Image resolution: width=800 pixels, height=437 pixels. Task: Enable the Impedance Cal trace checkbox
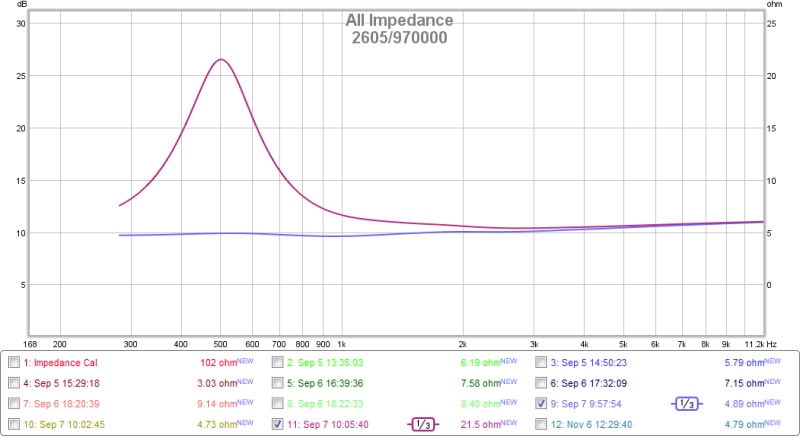[13, 362]
